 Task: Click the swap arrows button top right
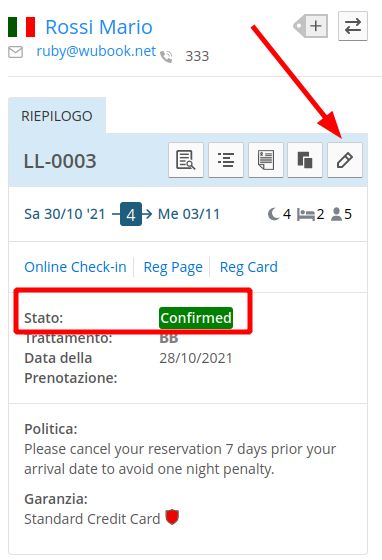point(353,26)
